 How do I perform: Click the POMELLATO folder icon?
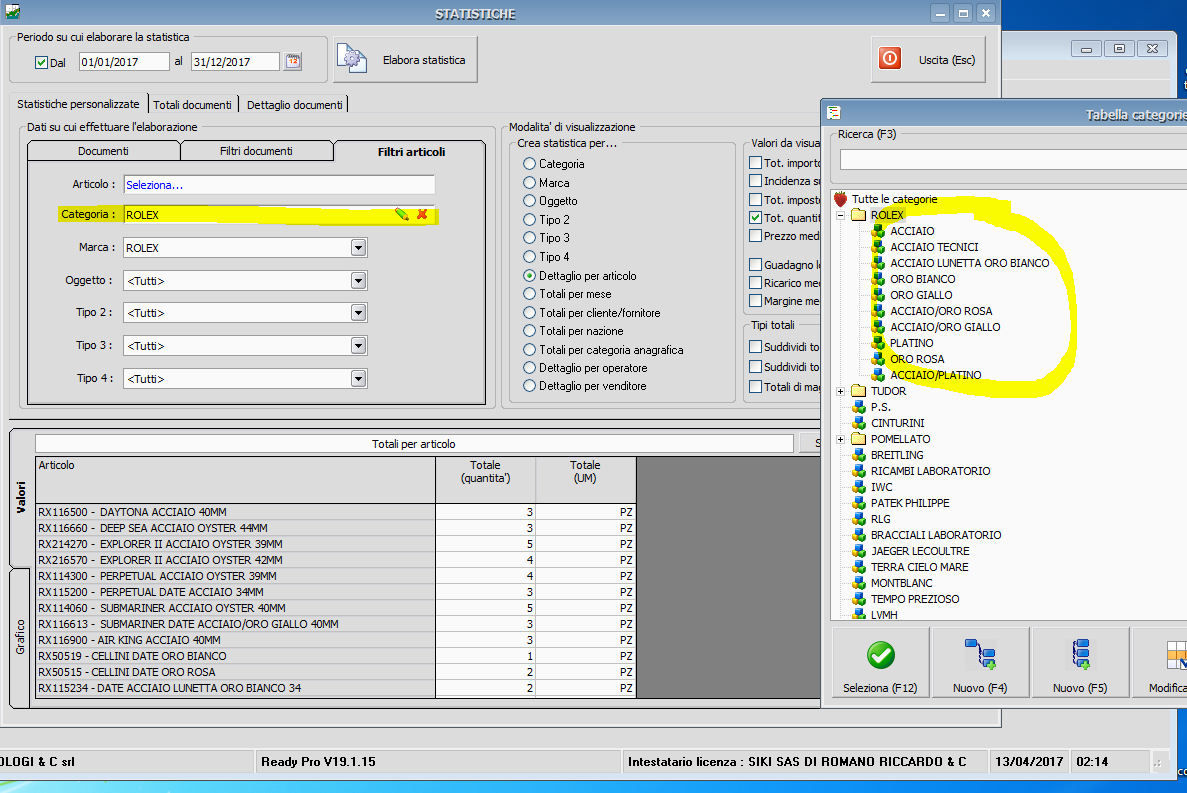[x=858, y=439]
